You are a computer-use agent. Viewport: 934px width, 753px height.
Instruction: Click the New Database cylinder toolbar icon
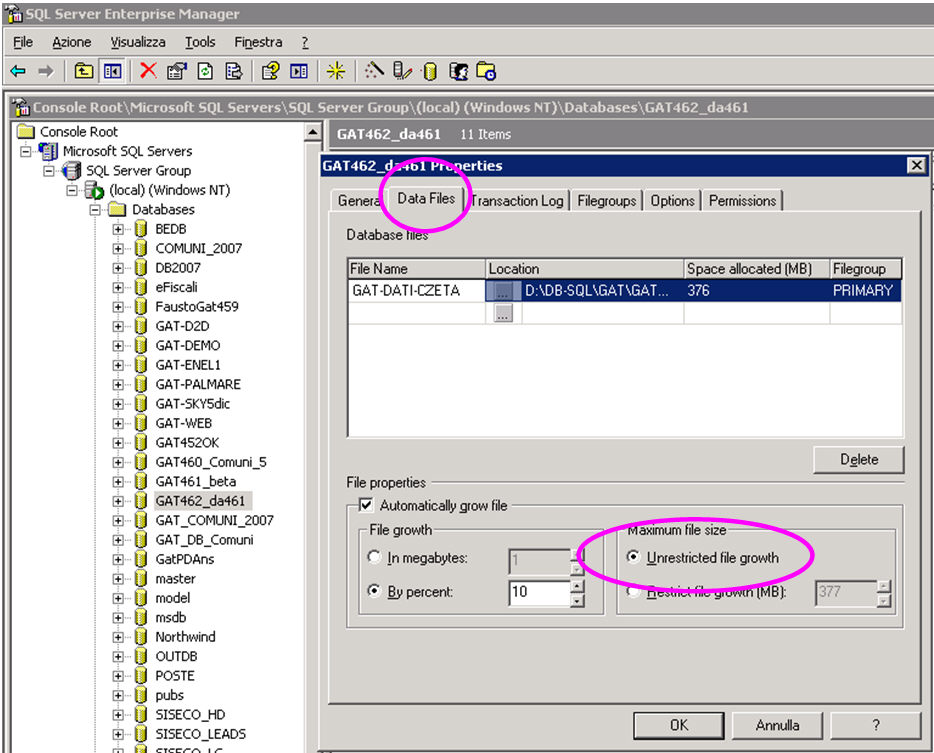point(429,71)
